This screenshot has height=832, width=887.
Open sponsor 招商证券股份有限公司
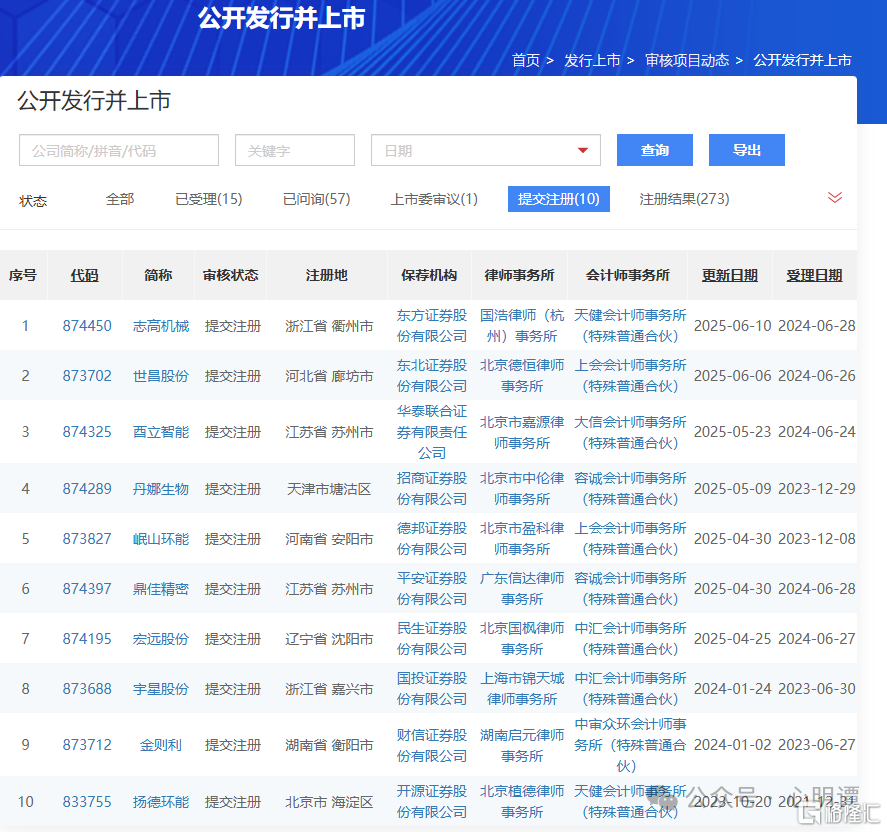tap(432, 489)
